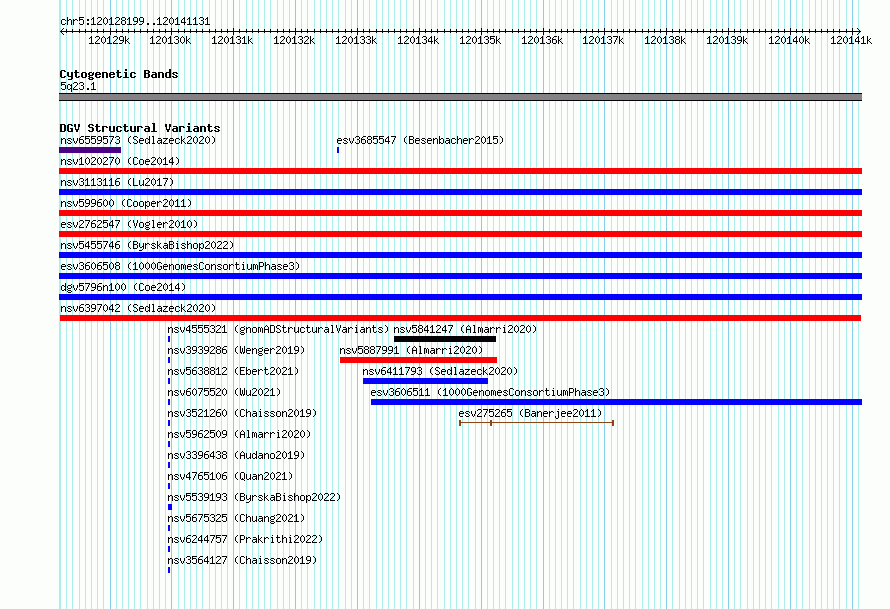Viewport: 890px width, 609px height.
Task: Click the 120135k ruler position
Action: pyautogui.click(x=480, y=40)
